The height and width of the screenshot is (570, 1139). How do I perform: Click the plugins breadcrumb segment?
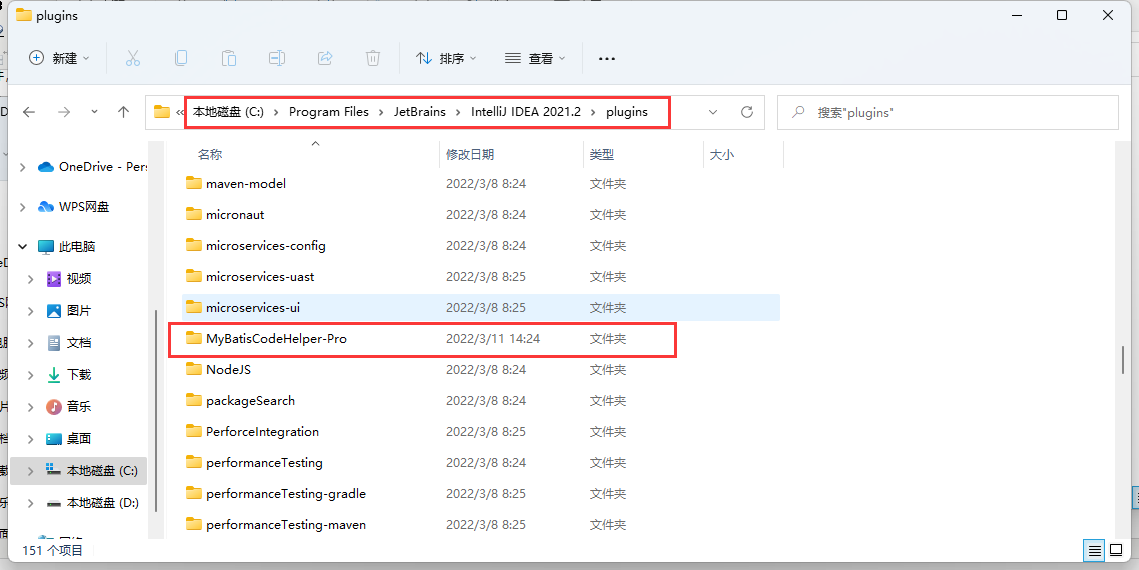coord(627,112)
